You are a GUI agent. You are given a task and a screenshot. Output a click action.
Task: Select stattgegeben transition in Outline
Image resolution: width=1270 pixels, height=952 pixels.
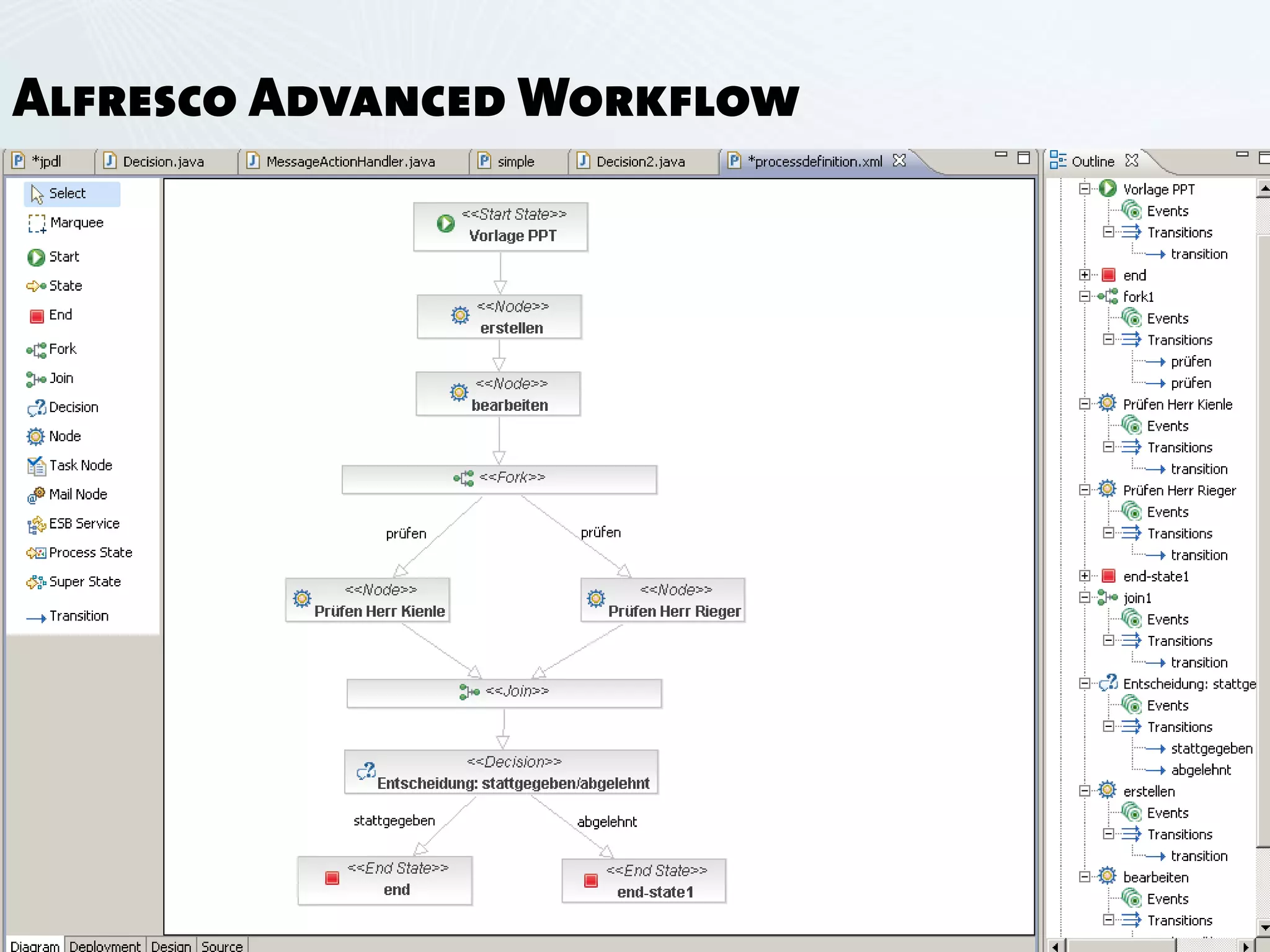pos(1212,749)
